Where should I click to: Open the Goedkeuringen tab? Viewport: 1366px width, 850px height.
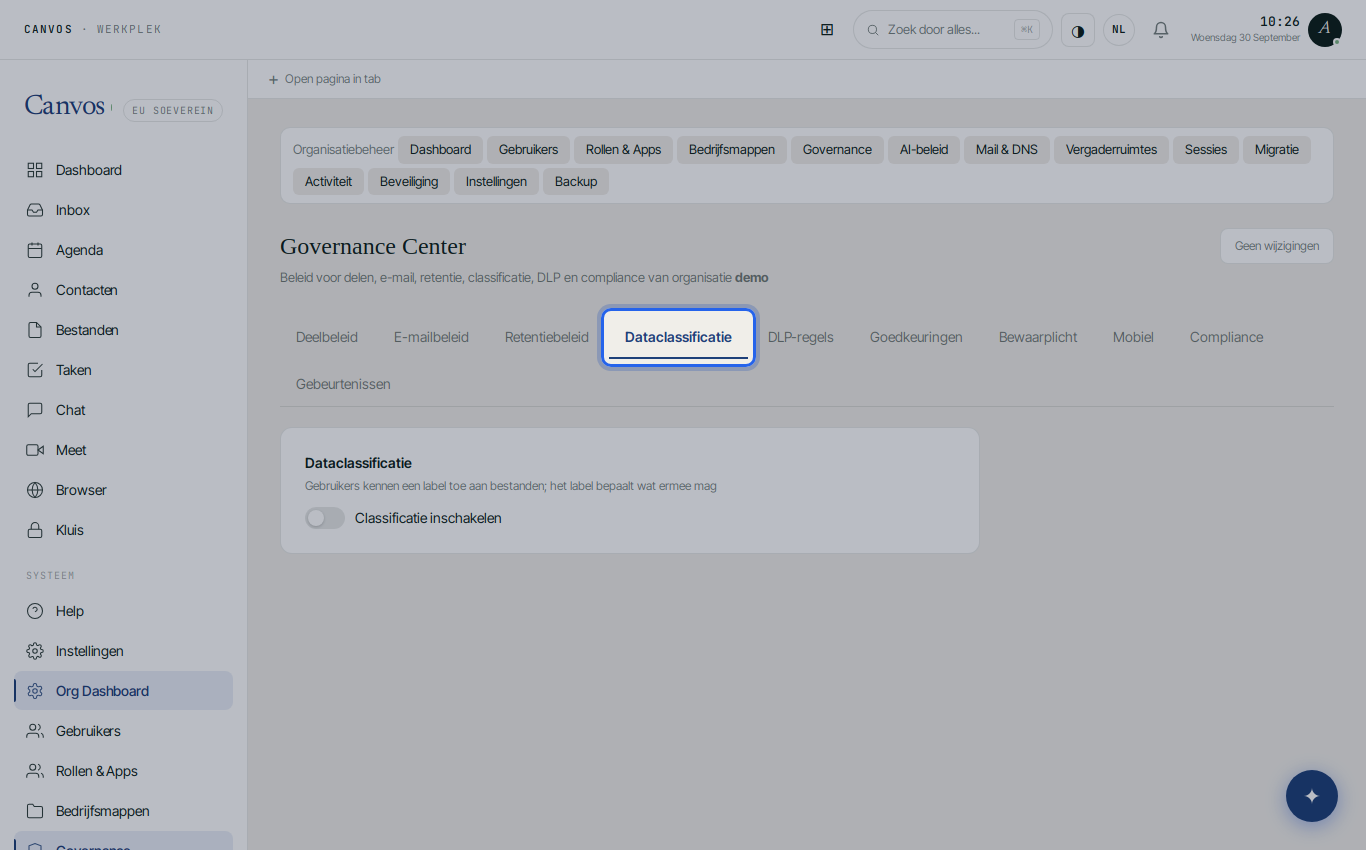[916, 337]
